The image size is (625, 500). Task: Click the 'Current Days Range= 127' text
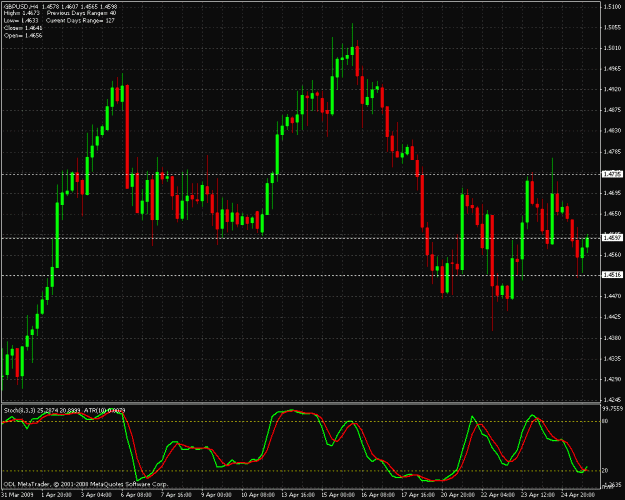81,21
